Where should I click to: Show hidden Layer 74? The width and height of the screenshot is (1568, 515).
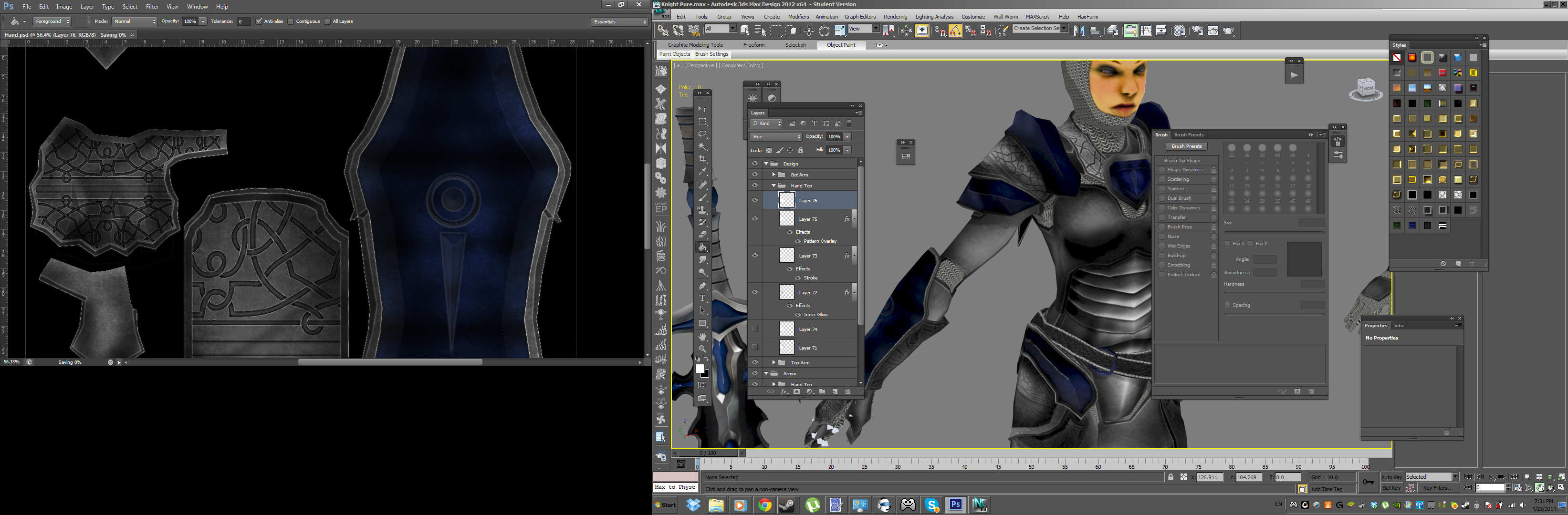[755, 329]
